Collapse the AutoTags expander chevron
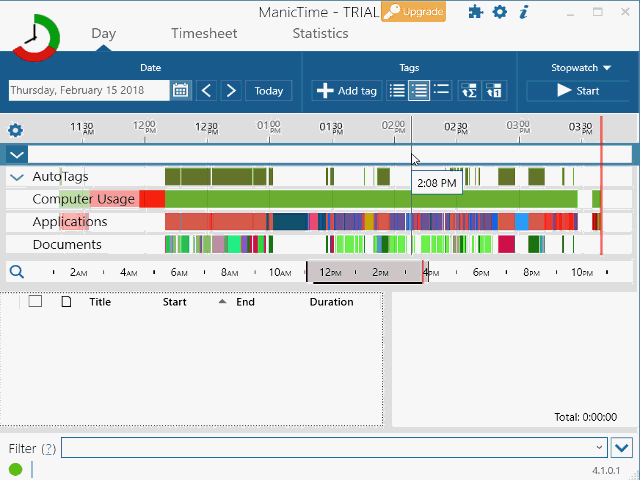640x480 pixels. (x=17, y=177)
